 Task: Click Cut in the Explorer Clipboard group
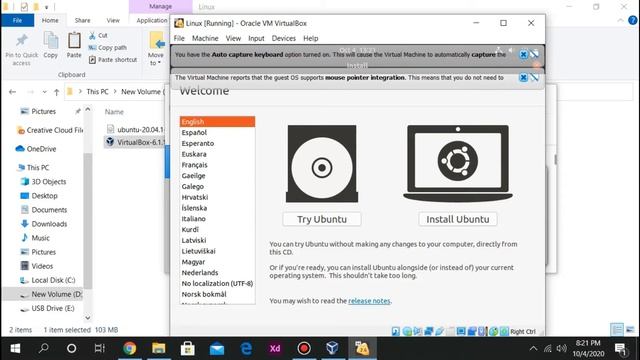[98, 36]
